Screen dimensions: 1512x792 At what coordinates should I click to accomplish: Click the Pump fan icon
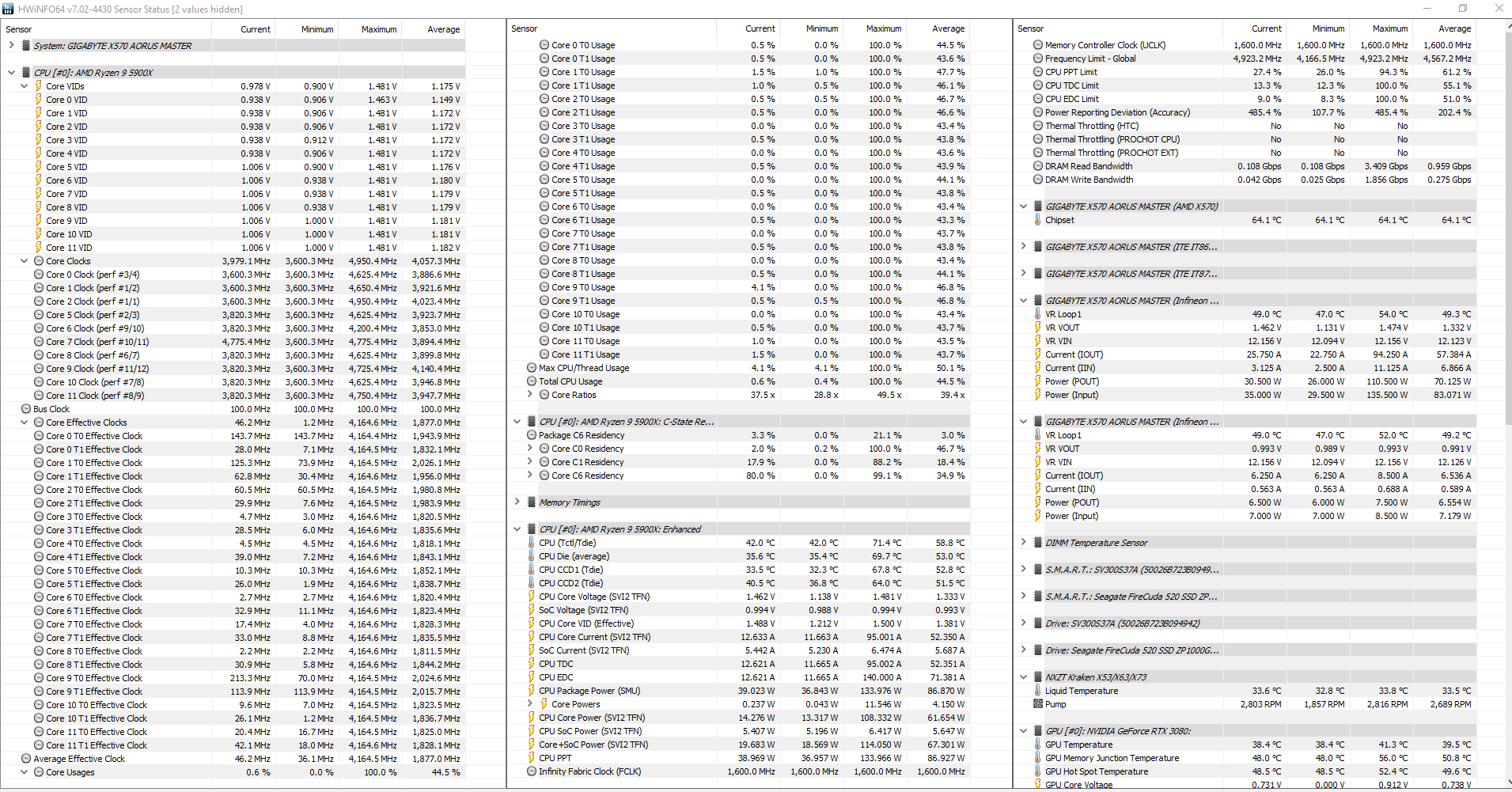click(1038, 704)
